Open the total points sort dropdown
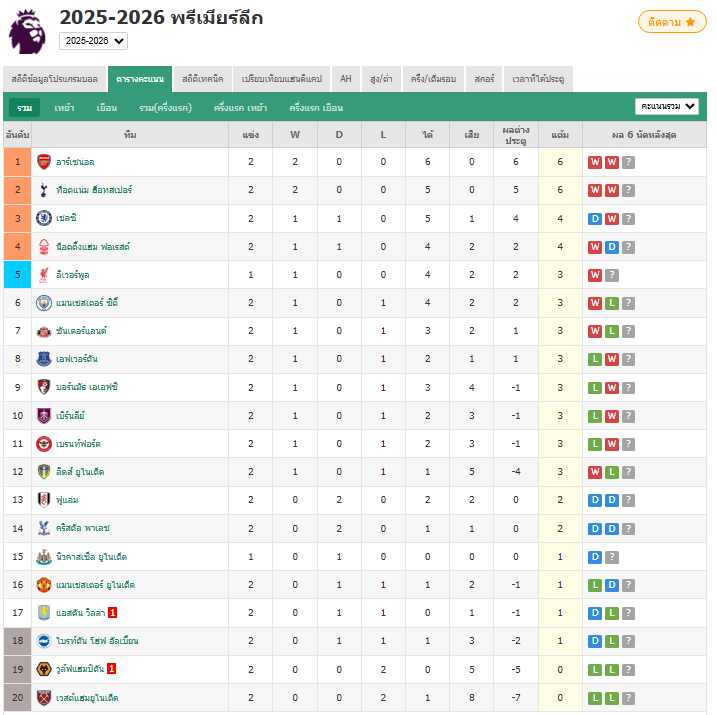The width and height of the screenshot is (717, 715). [667, 107]
